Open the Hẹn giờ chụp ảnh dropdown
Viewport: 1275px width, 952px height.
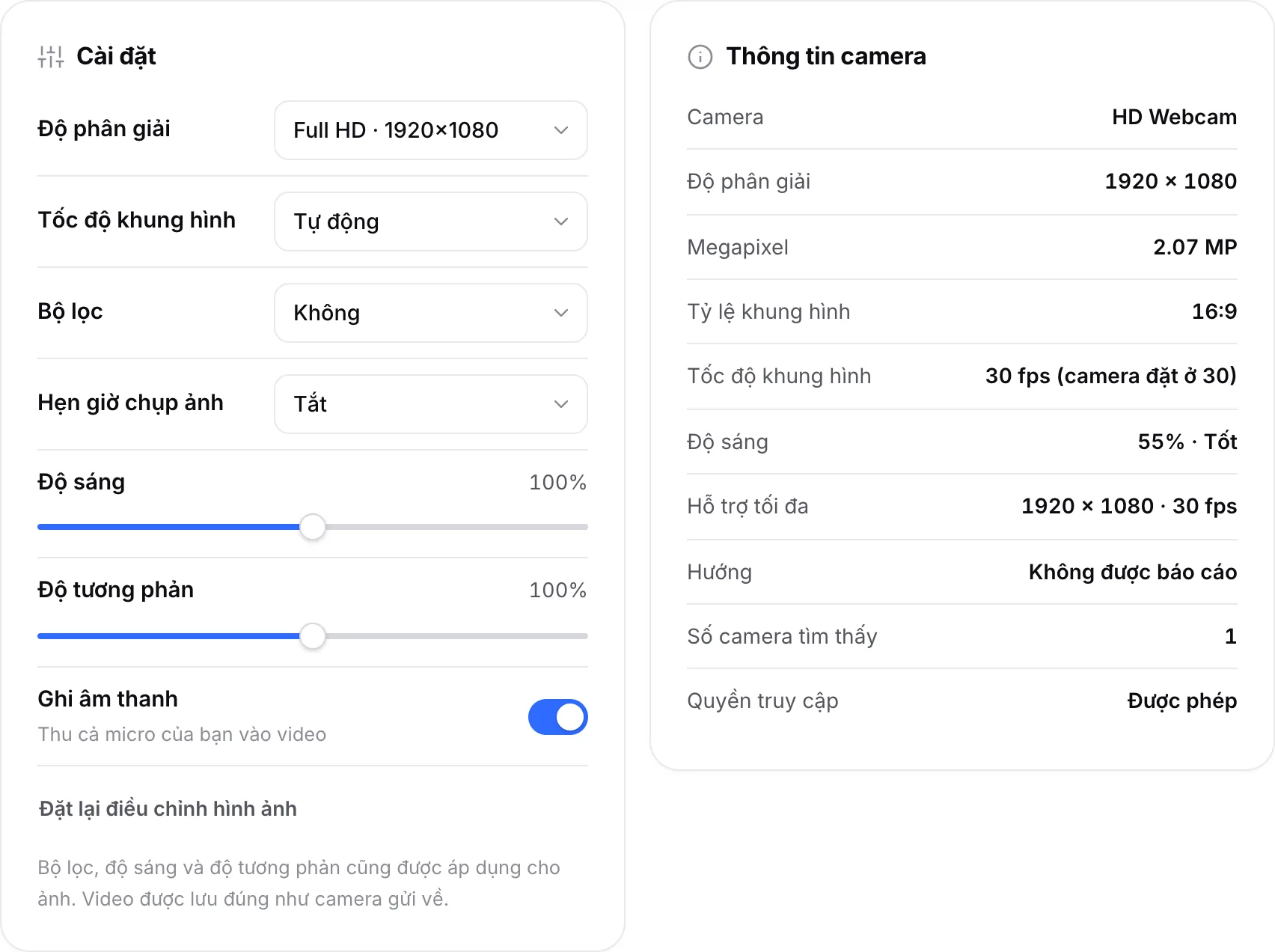pos(431,404)
